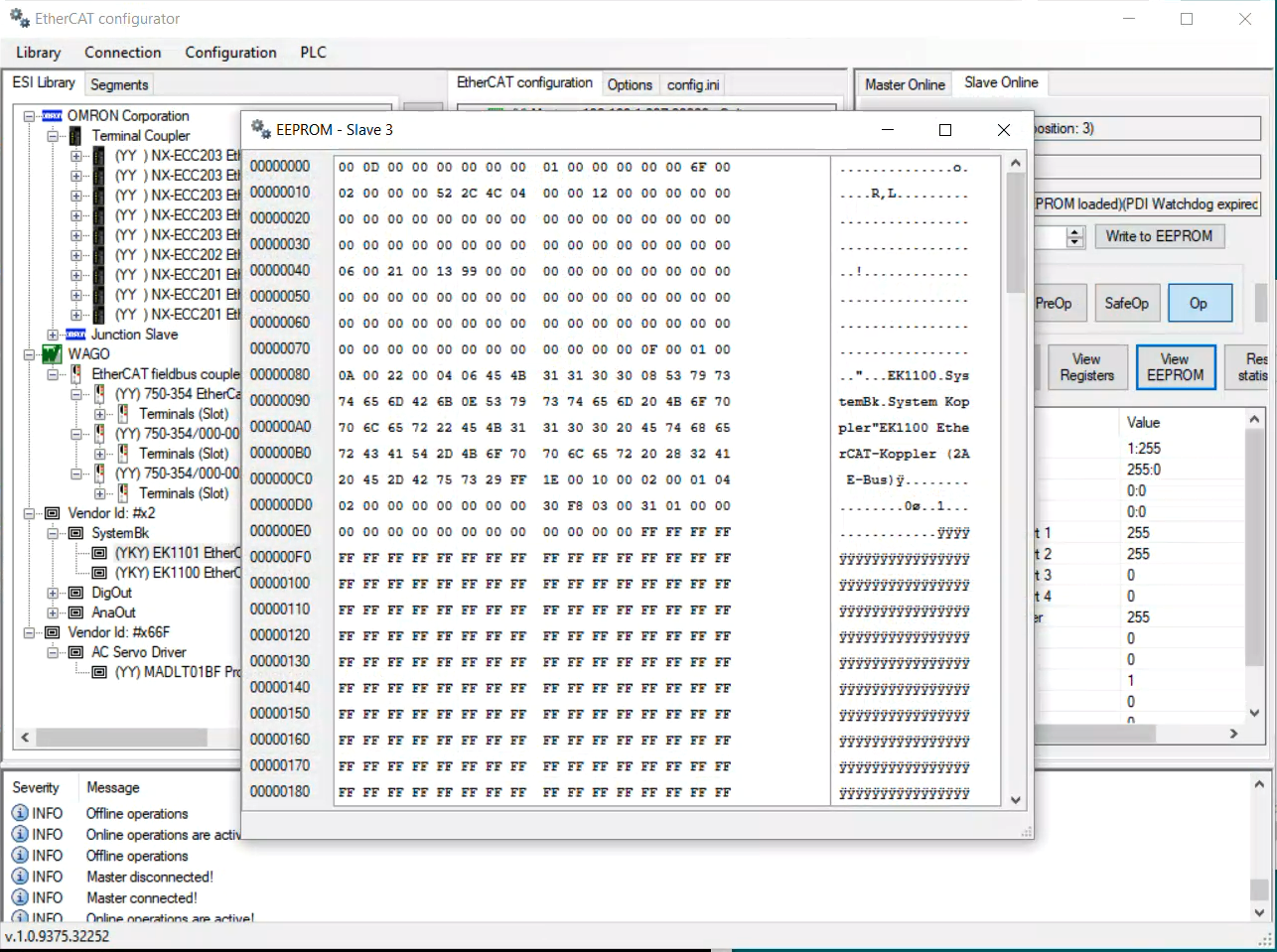Screen dimensions: 1277x952
Task: Open the Segments tab
Action: [x=119, y=84]
